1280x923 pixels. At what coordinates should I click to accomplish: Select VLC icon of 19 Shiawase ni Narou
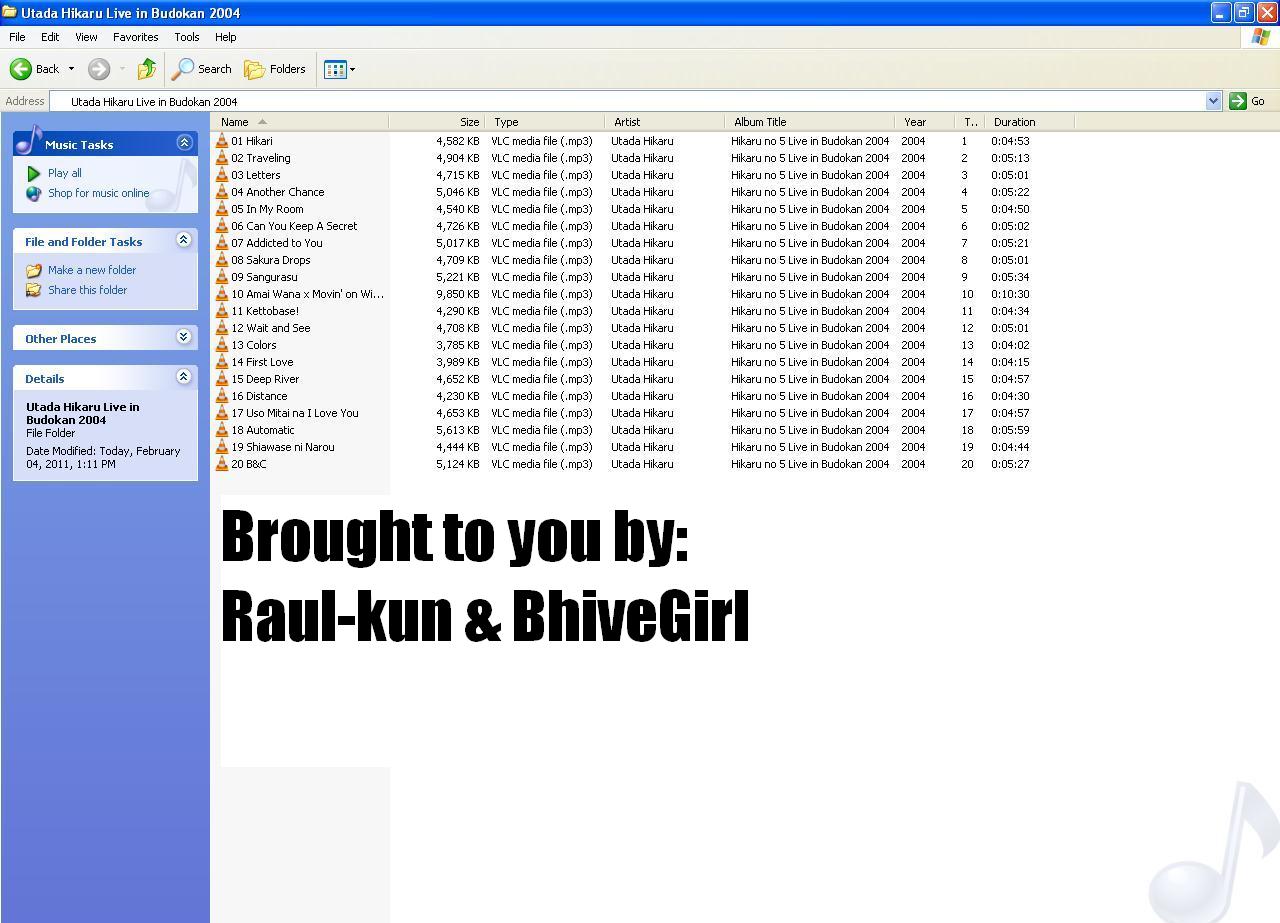[222, 447]
